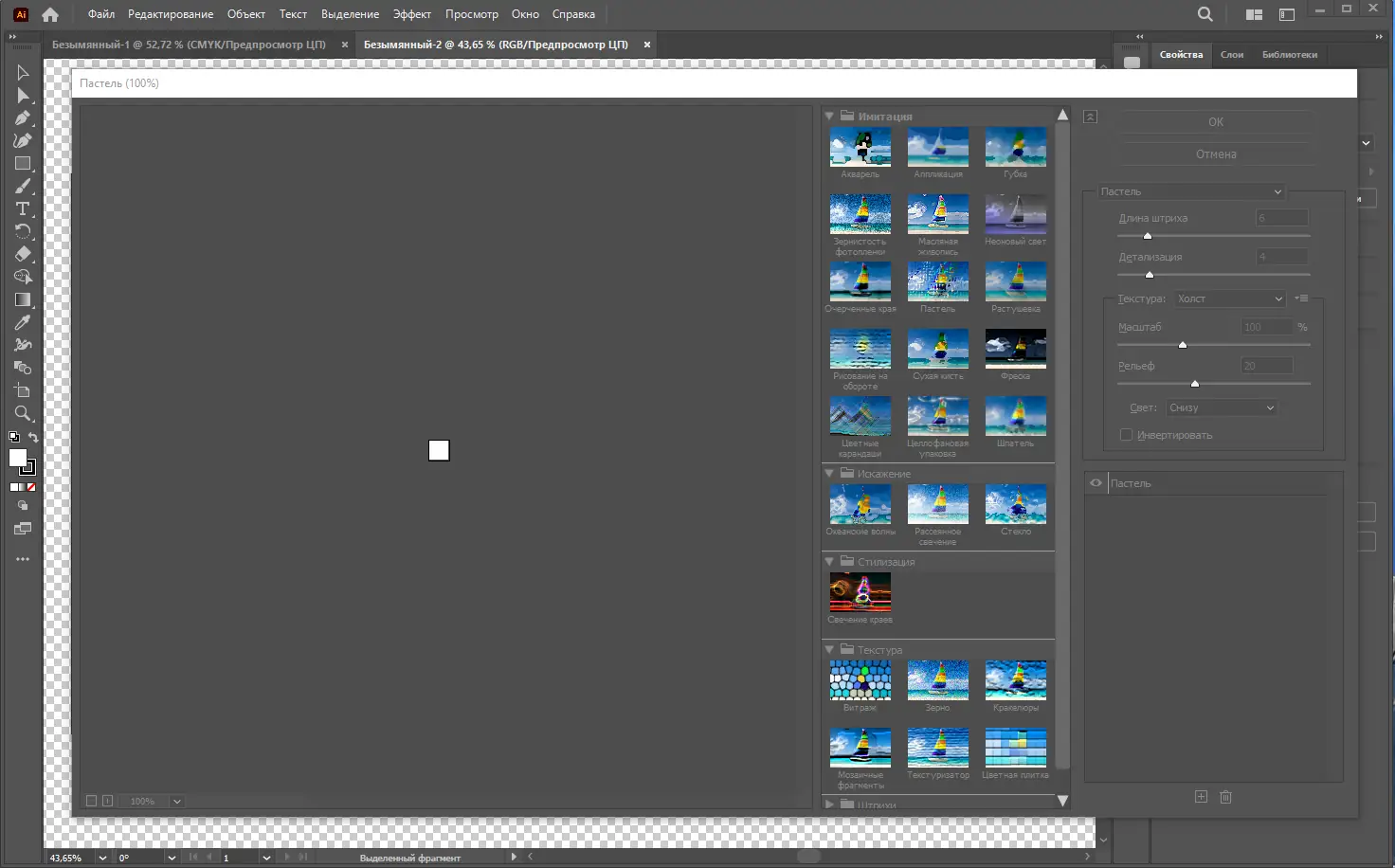Image resolution: width=1395 pixels, height=868 pixels.
Task: Choose the Свечение краев filter thumbnail
Action: click(861, 592)
